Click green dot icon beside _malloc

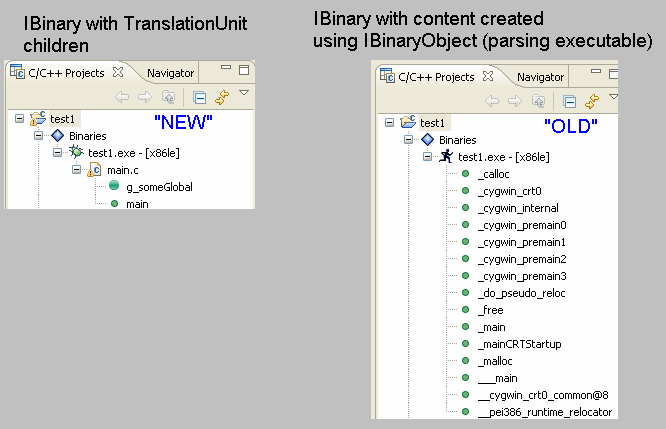[x=466, y=361]
